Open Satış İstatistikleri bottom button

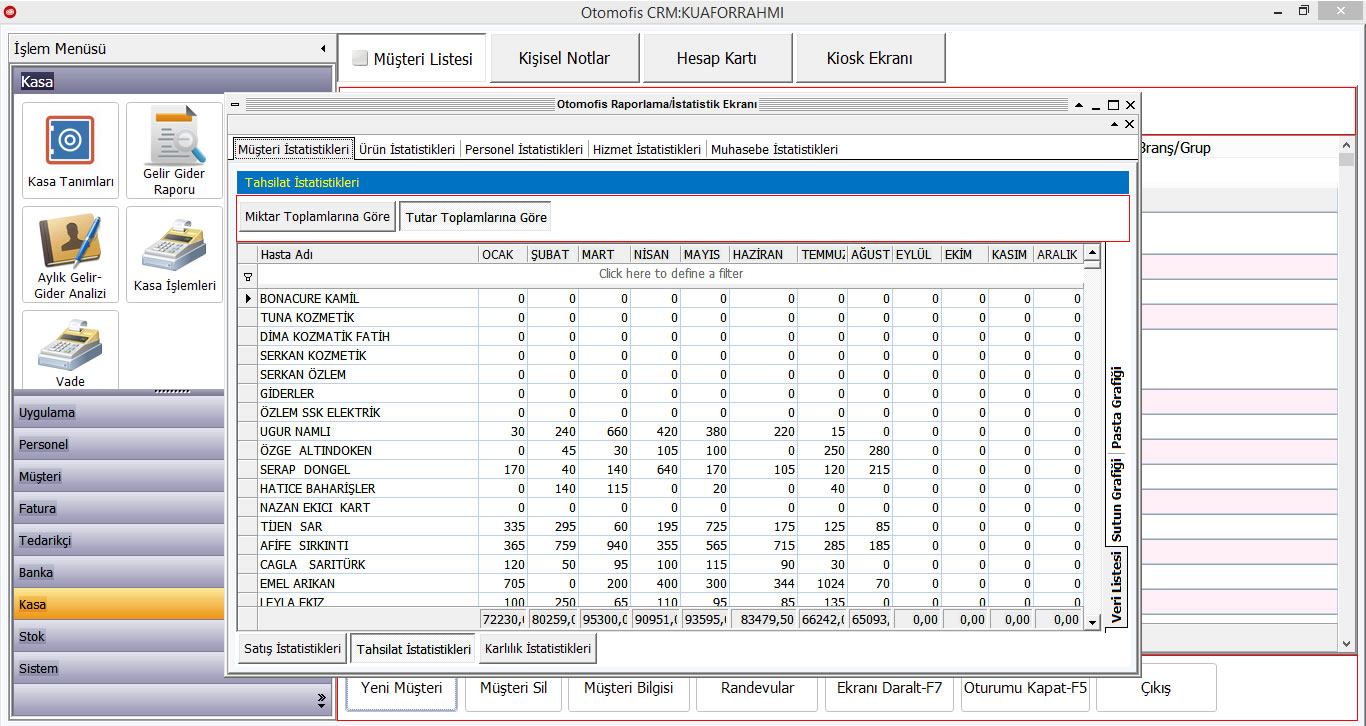[x=293, y=649]
